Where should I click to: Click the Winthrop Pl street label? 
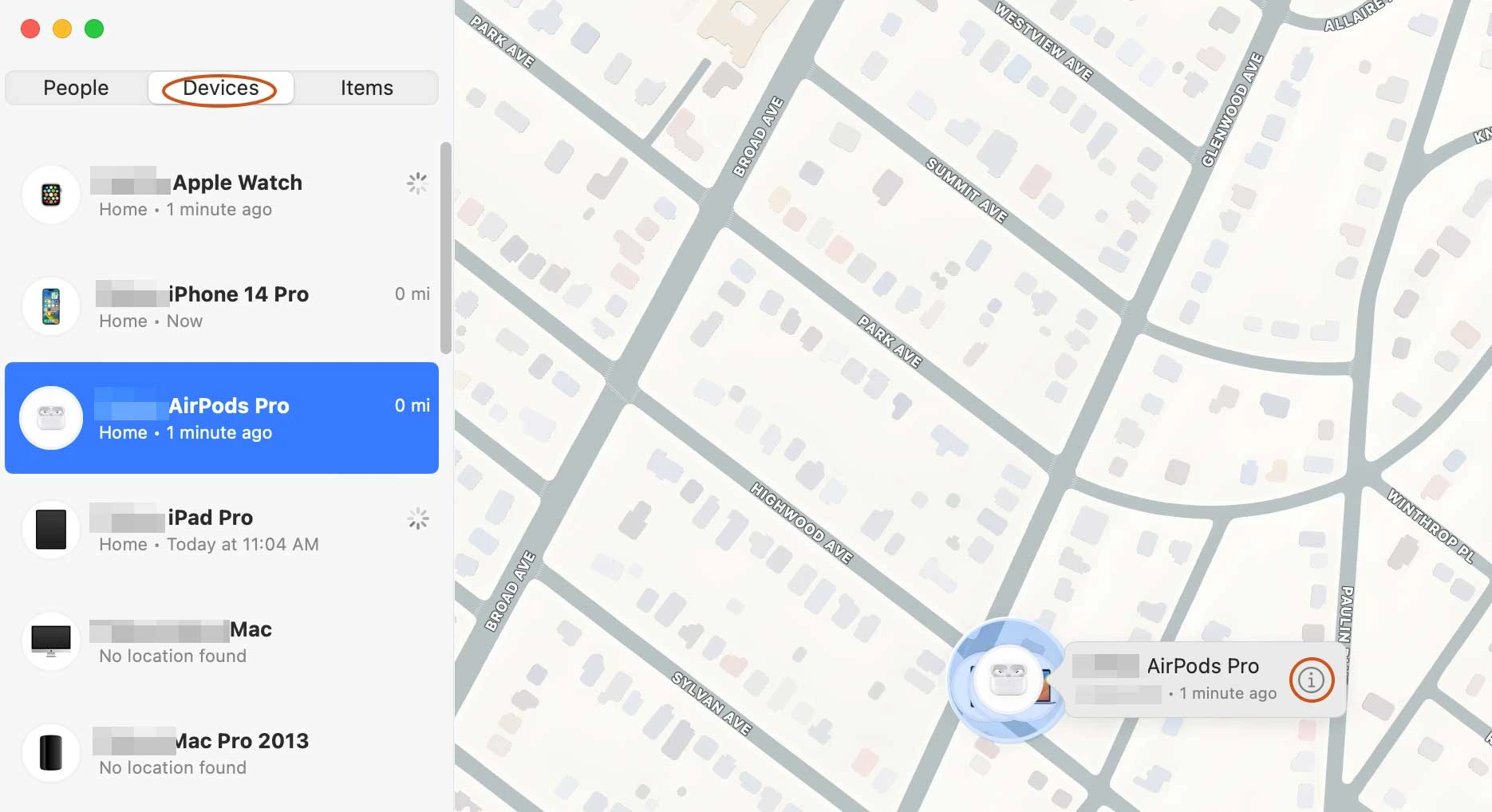coord(1431,526)
